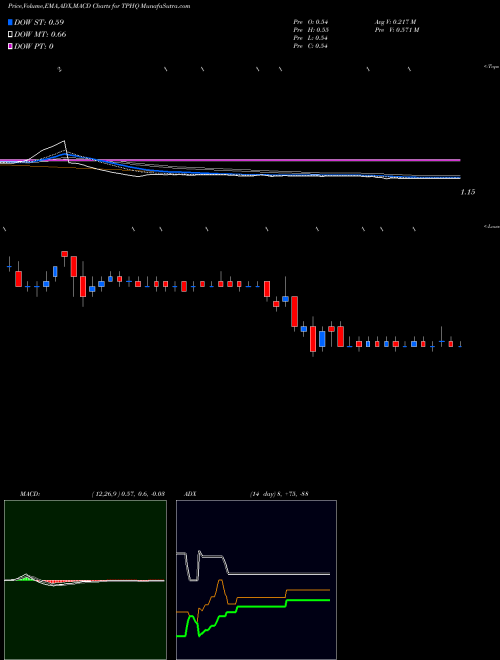
Task: Open the dark blue ADX indicator chart panel
Action: (x=256, y=580)
